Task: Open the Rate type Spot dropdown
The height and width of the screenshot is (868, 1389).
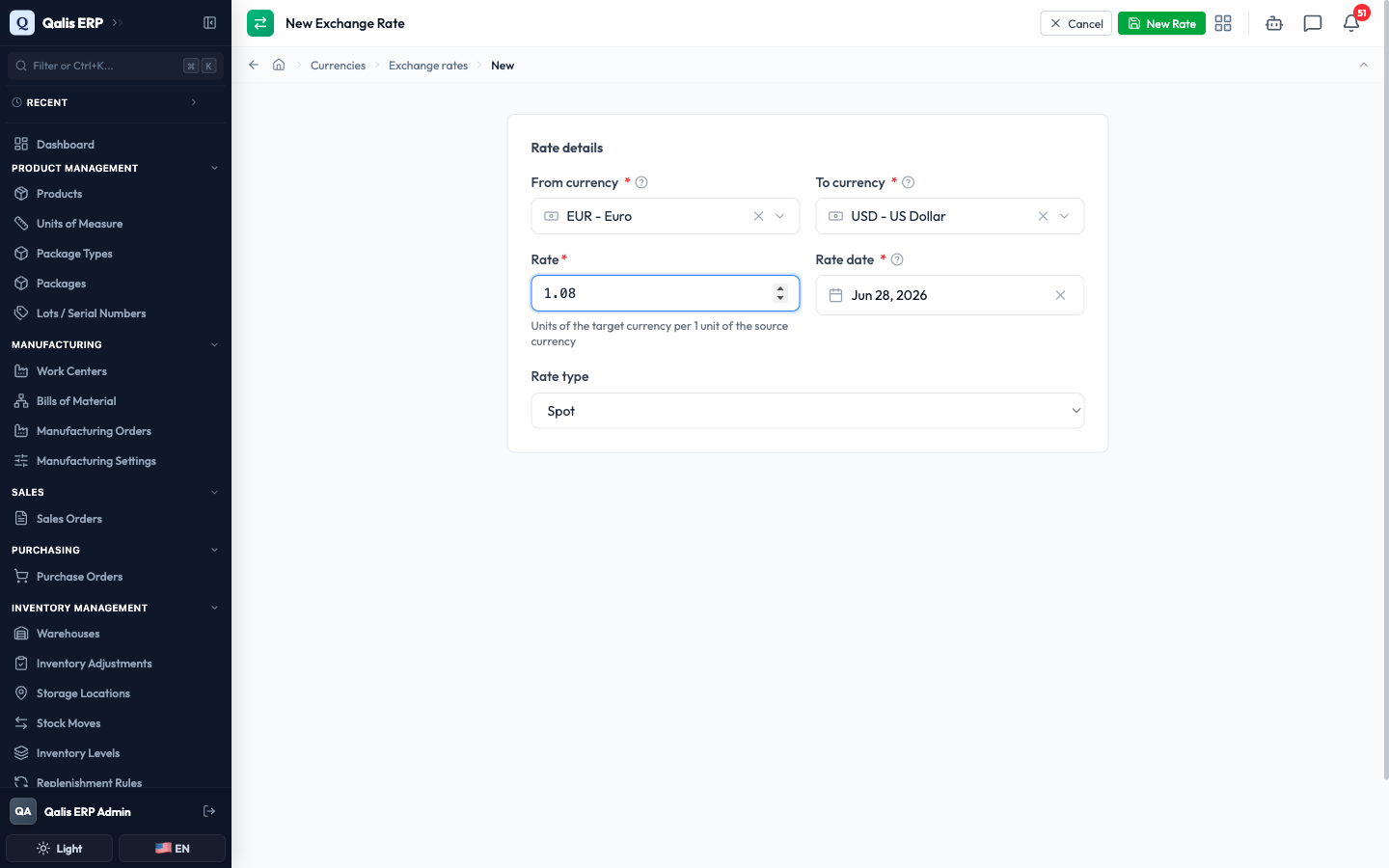Action: click(807, 411)
